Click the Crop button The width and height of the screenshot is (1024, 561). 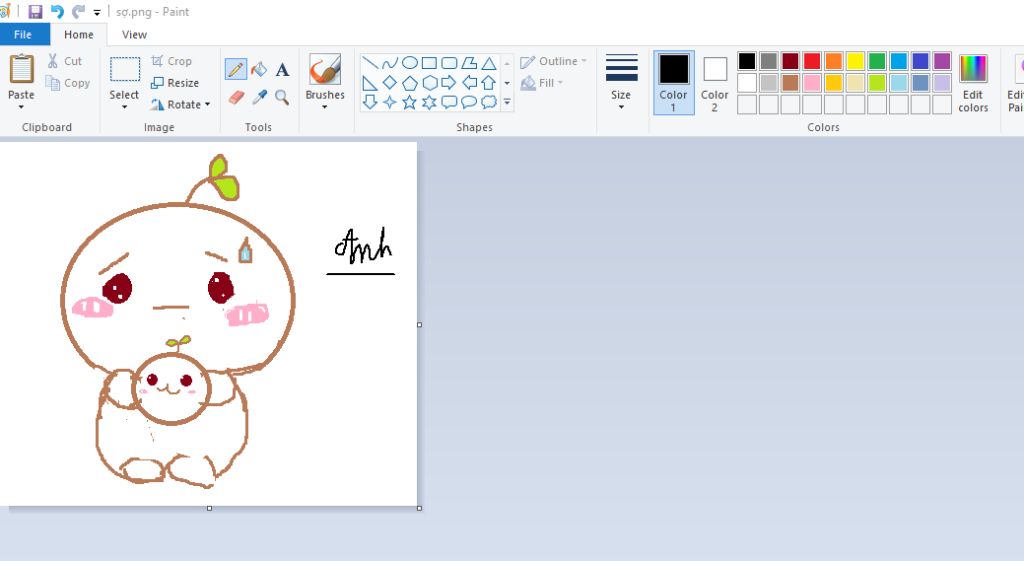(x=172, y=61)
